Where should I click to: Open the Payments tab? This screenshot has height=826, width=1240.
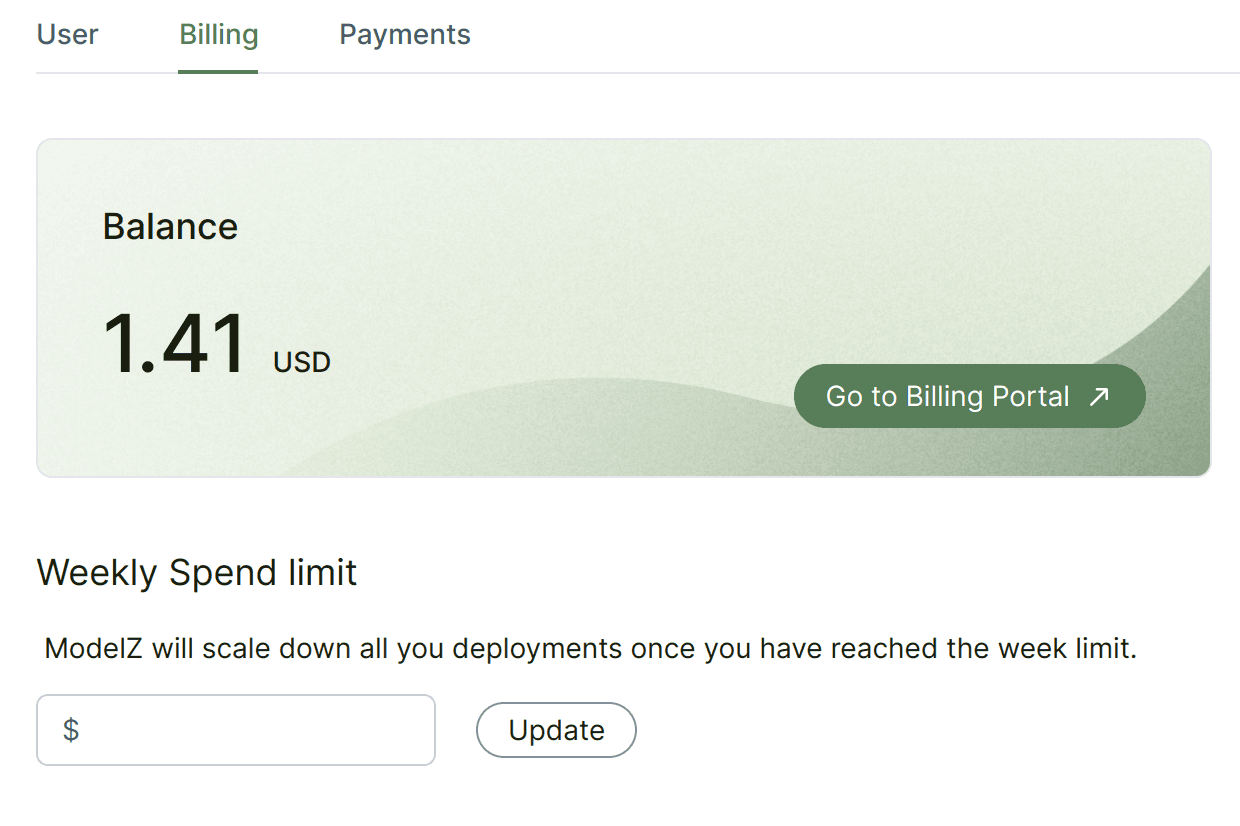pos(405,35)
